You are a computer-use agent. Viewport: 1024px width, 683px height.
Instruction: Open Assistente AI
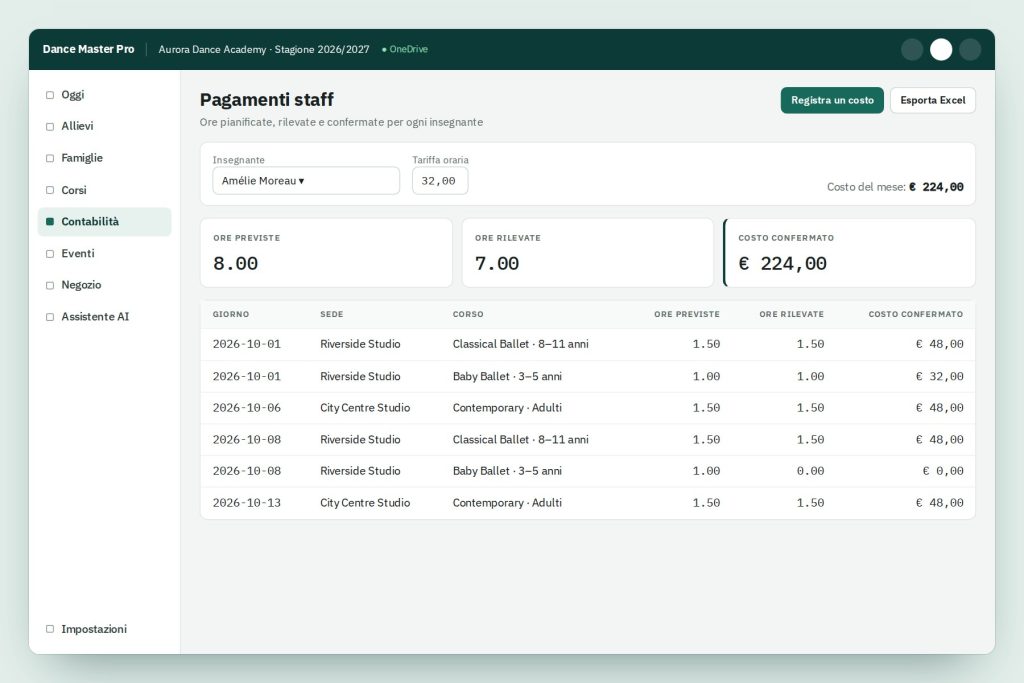tap(104, 317)
